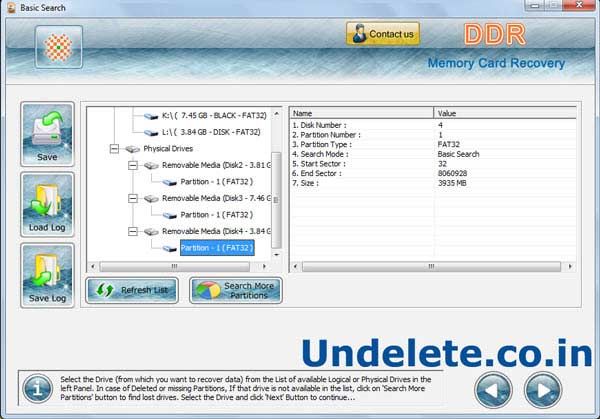
Task: Click partition icon under Disk2
Action: [x=170, y=183]
